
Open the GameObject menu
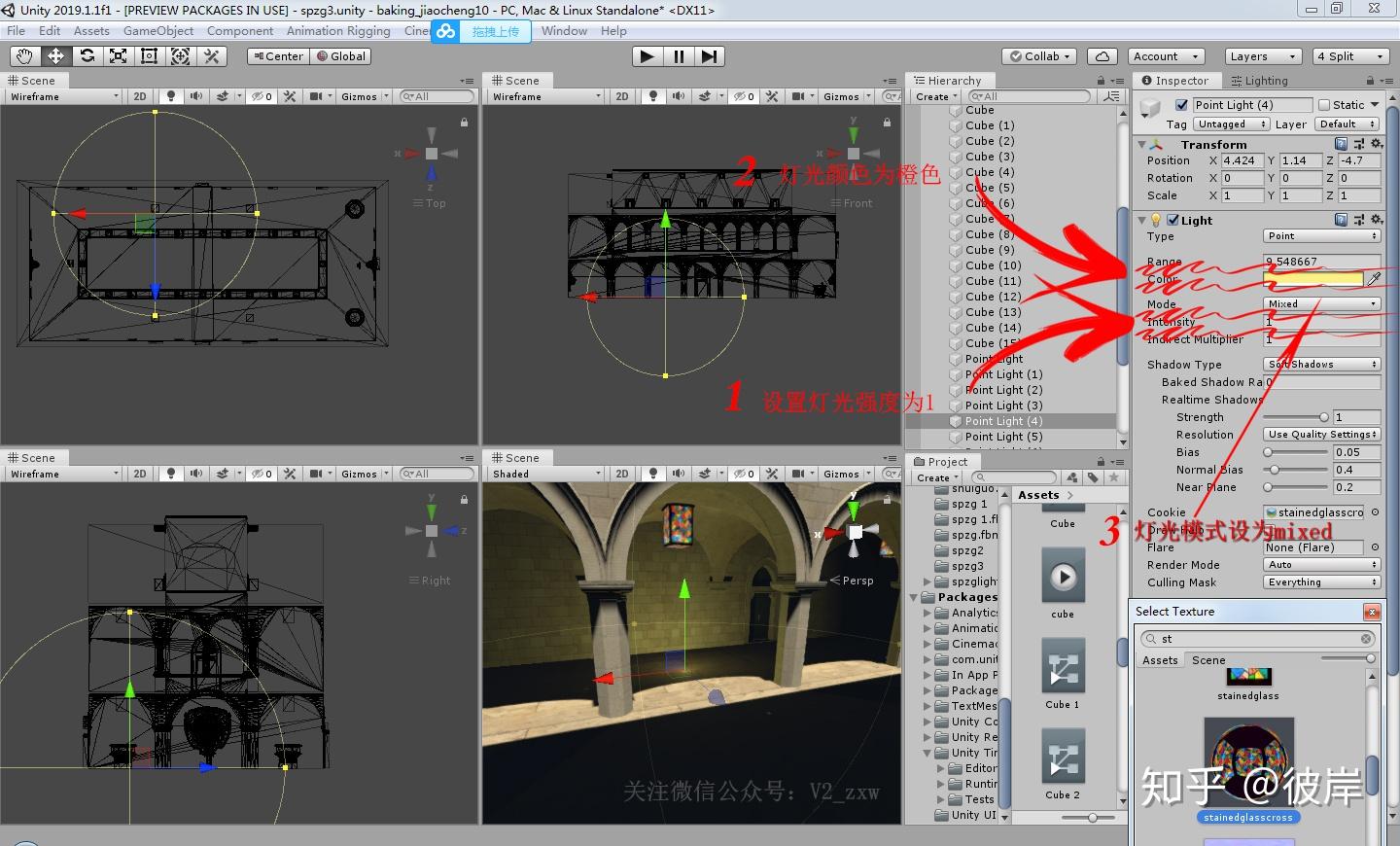click(158, 31)
